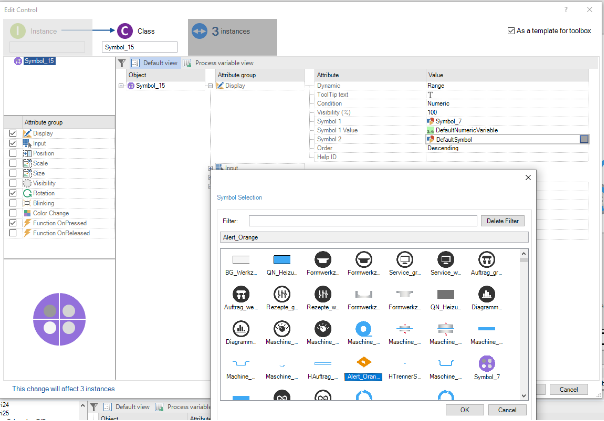Choose the blue horizontal bar Maschine symbol
The width and height of the screenshot is (604, 421).
(487, 334)
